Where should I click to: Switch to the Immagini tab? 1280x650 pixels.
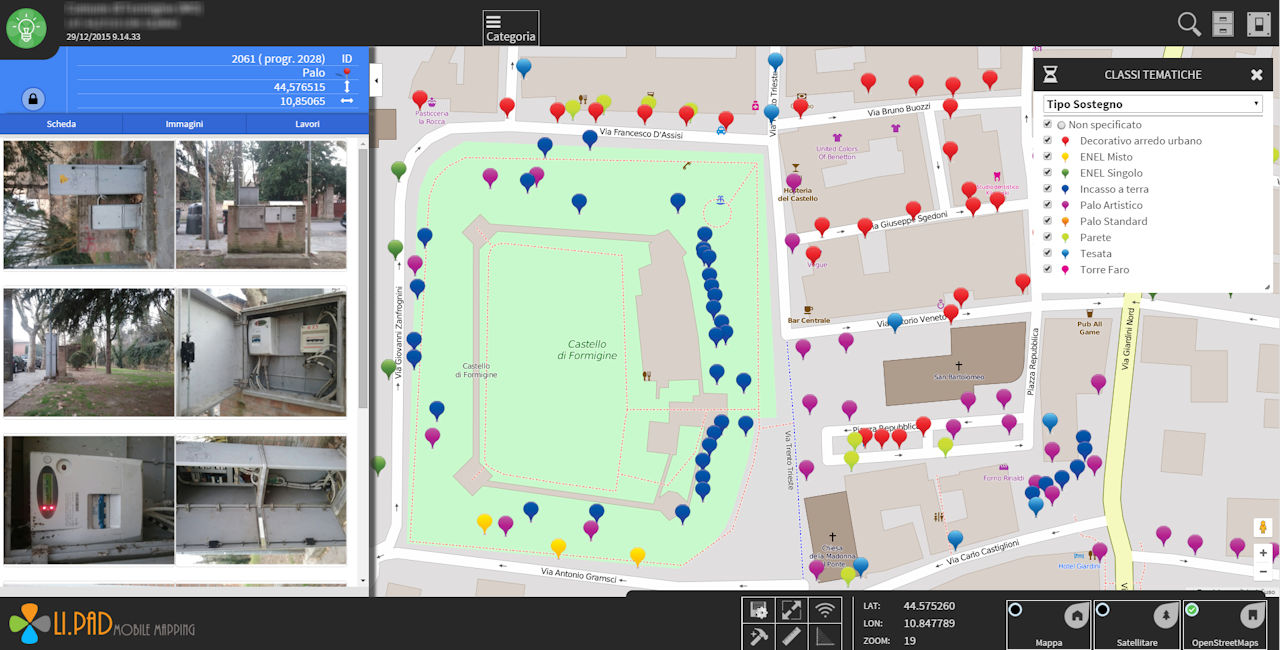[184, 124]
